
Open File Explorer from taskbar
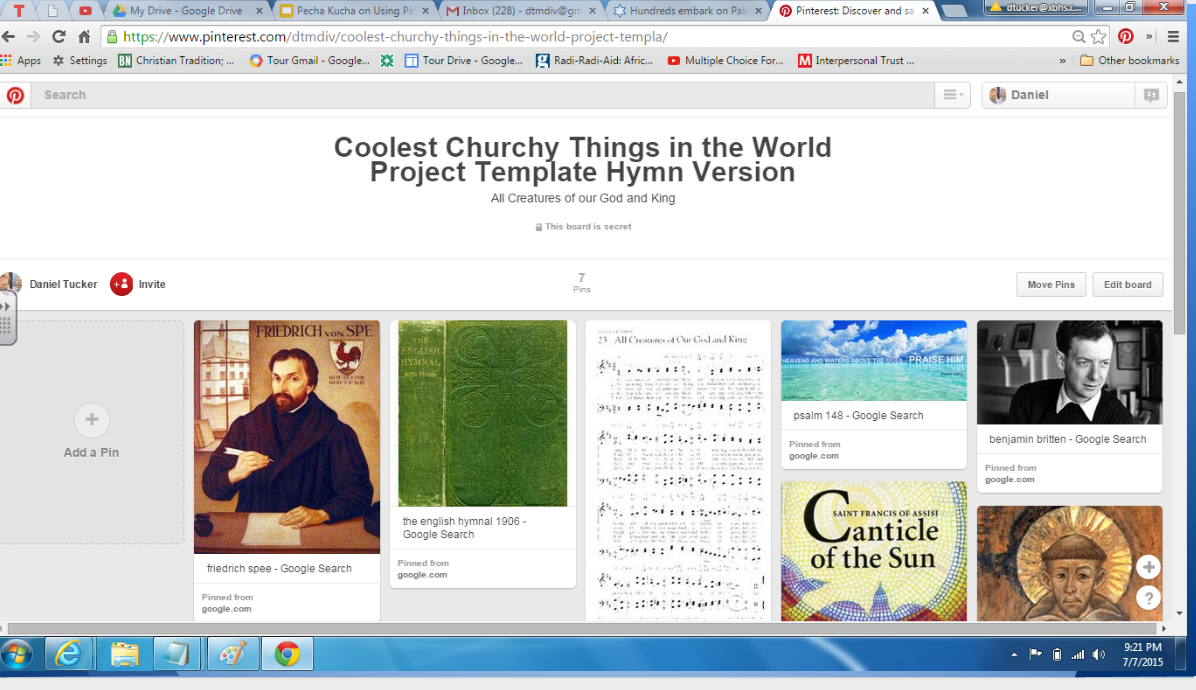point(124,654)
